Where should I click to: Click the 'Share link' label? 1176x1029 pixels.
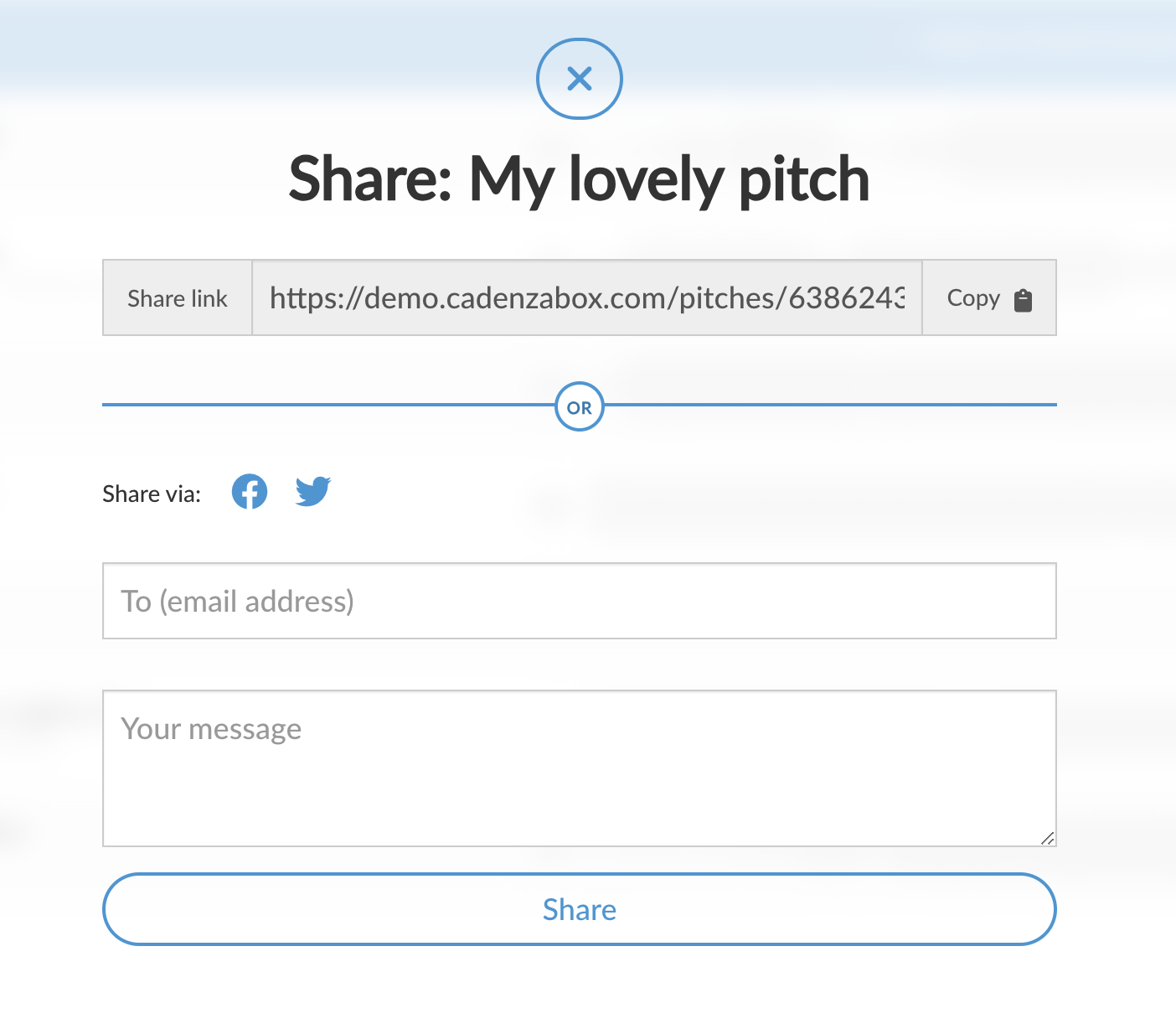point(178,298)
